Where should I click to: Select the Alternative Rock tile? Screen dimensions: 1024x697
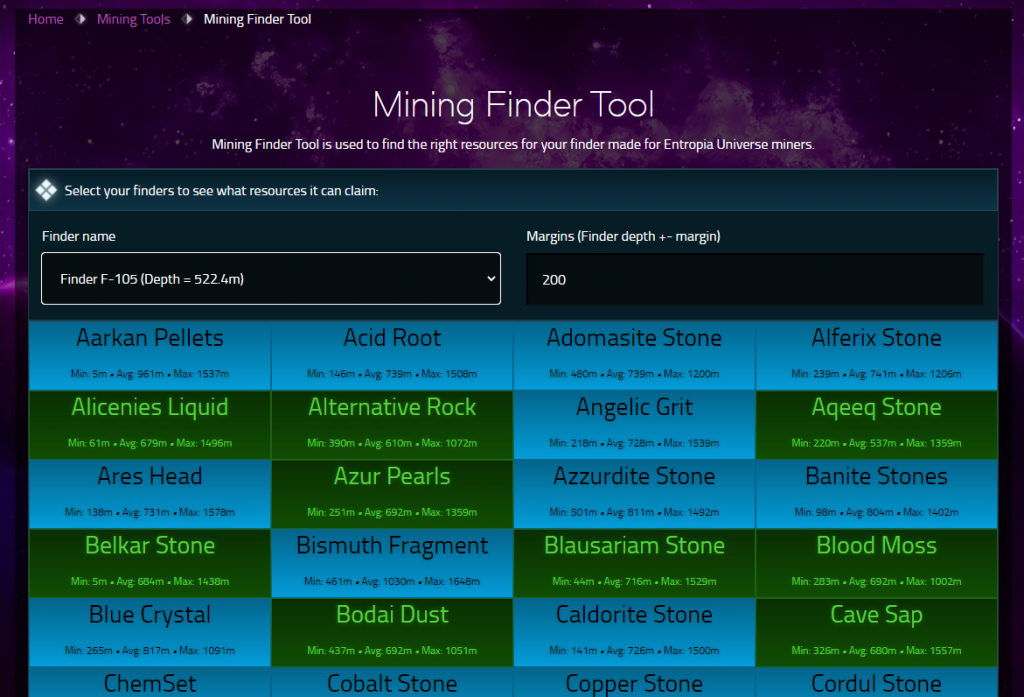(x=392, y=424)
